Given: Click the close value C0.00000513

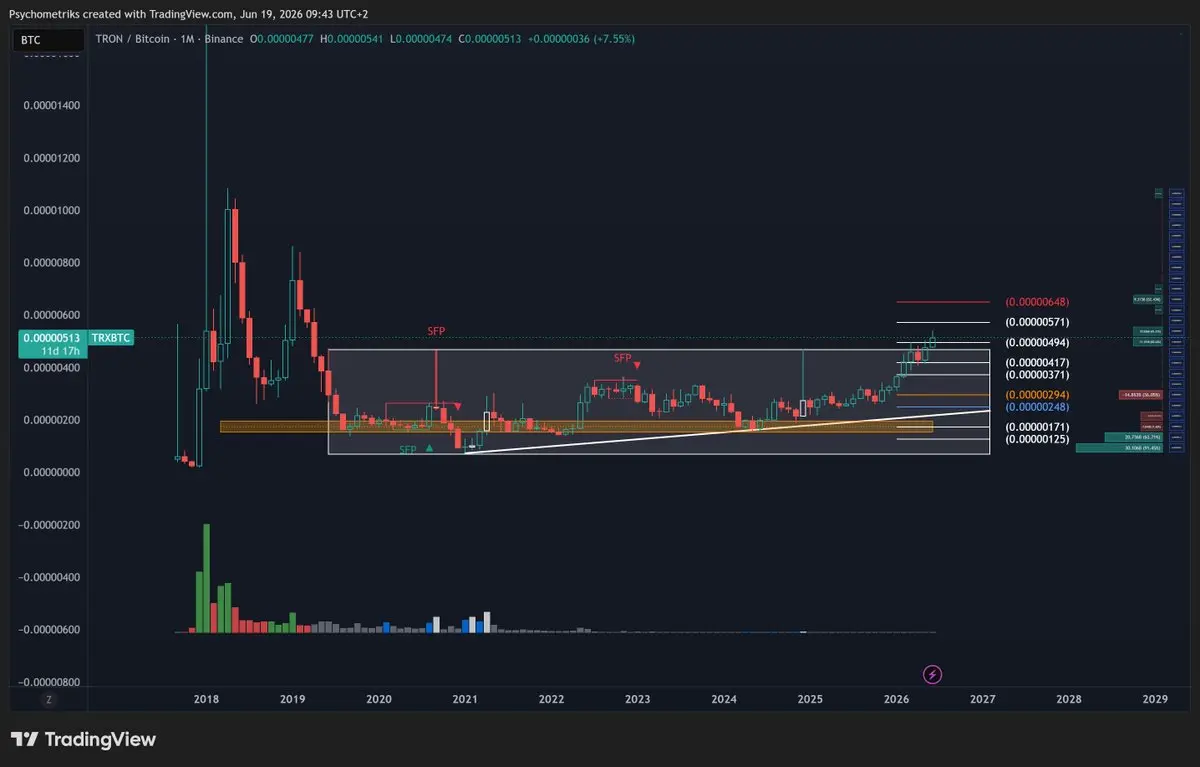Looking at the screenshot, I should click(490, 39).
